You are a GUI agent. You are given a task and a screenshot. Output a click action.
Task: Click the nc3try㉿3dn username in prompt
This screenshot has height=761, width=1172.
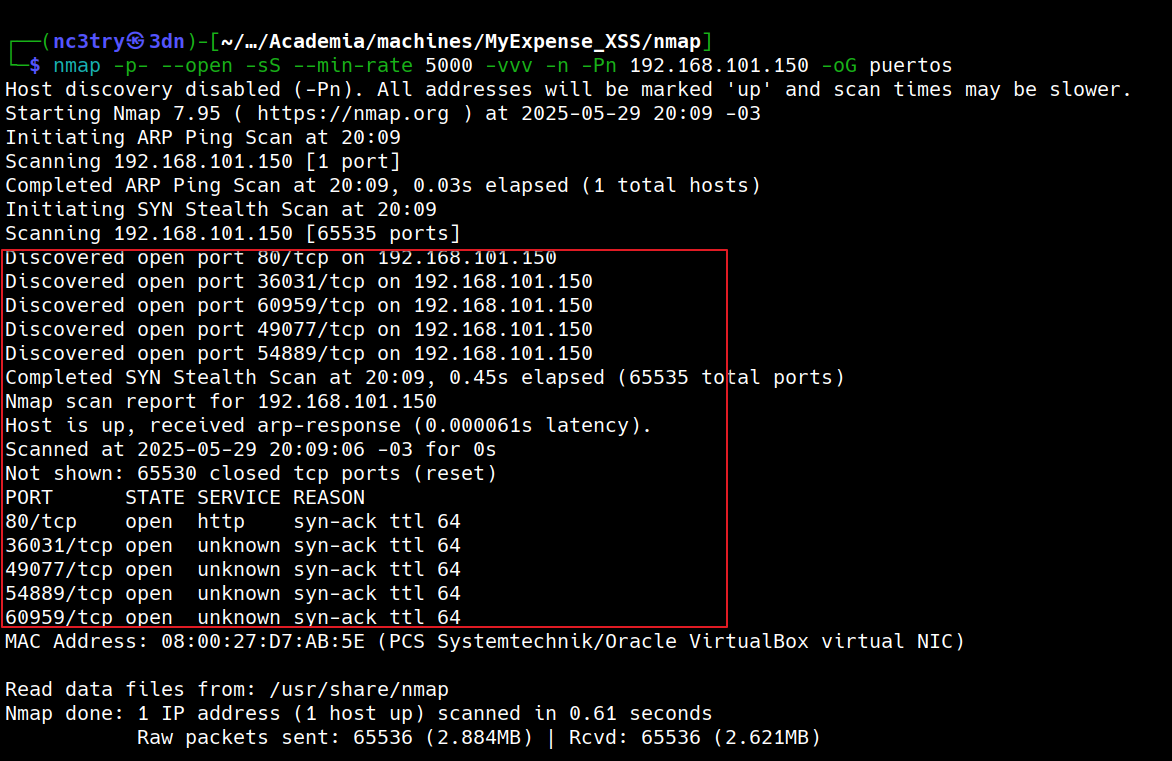[119, 42]
